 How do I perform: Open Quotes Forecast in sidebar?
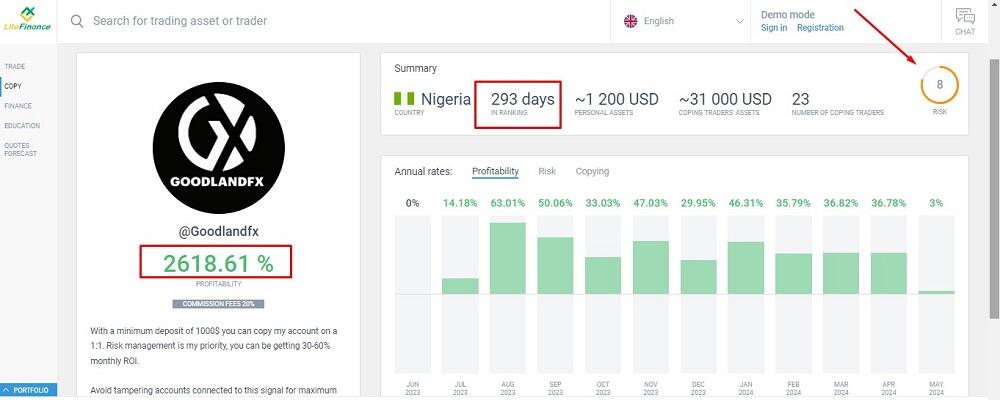pos(20,150)
